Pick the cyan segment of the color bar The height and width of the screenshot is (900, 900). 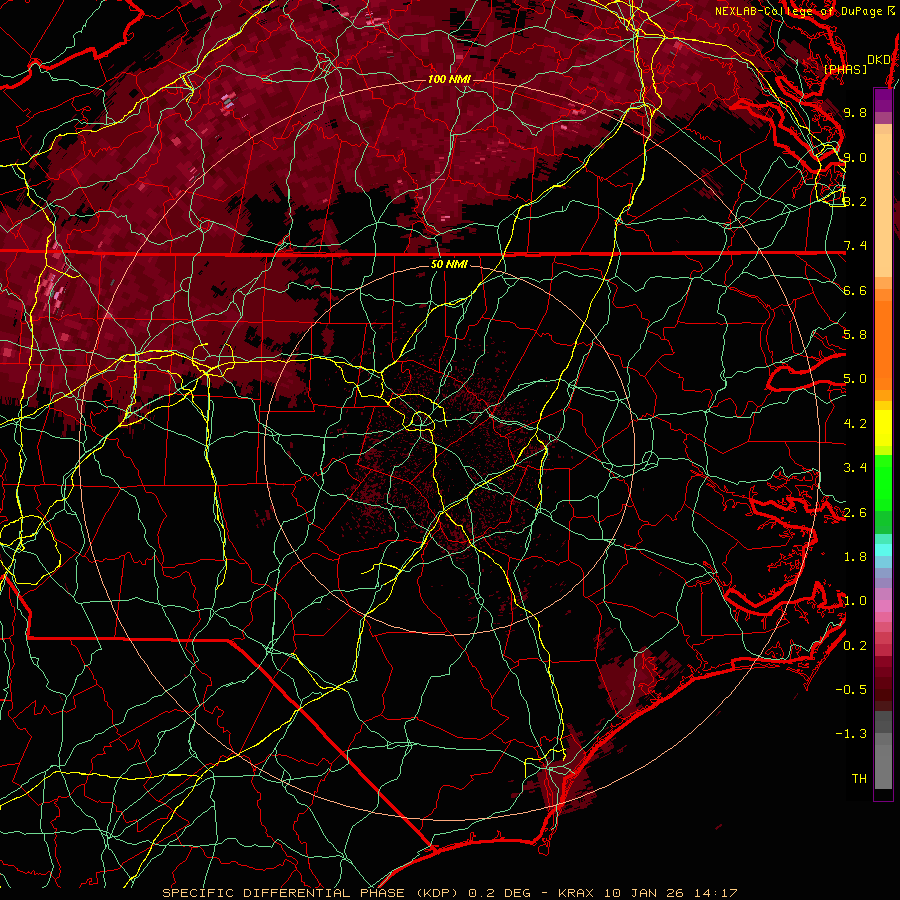click(883, 550)
